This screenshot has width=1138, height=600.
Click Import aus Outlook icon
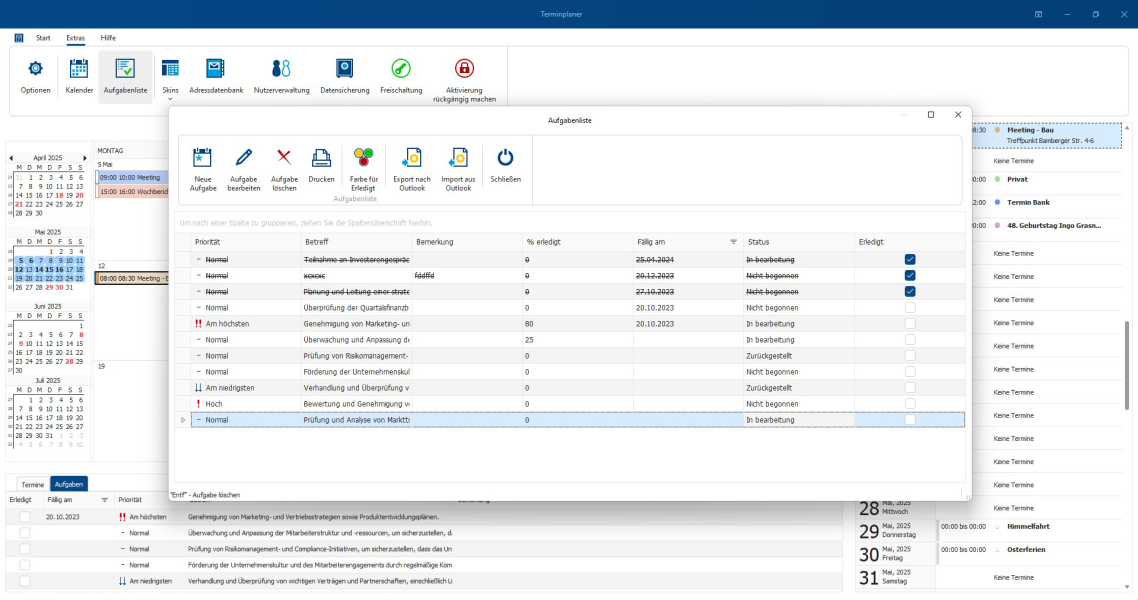point(458,157)
